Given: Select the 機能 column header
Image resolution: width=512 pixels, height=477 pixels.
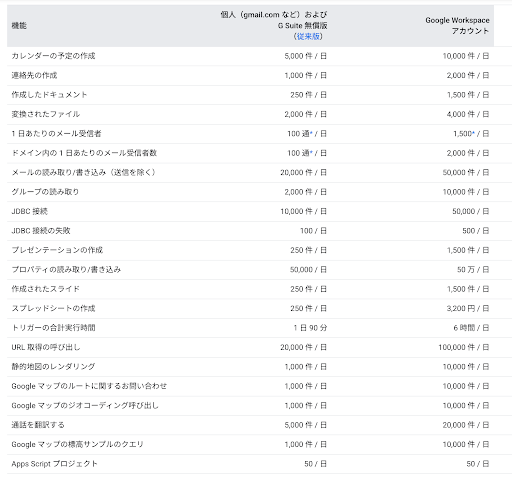Looking at the screenshot, I should [19, 26].
